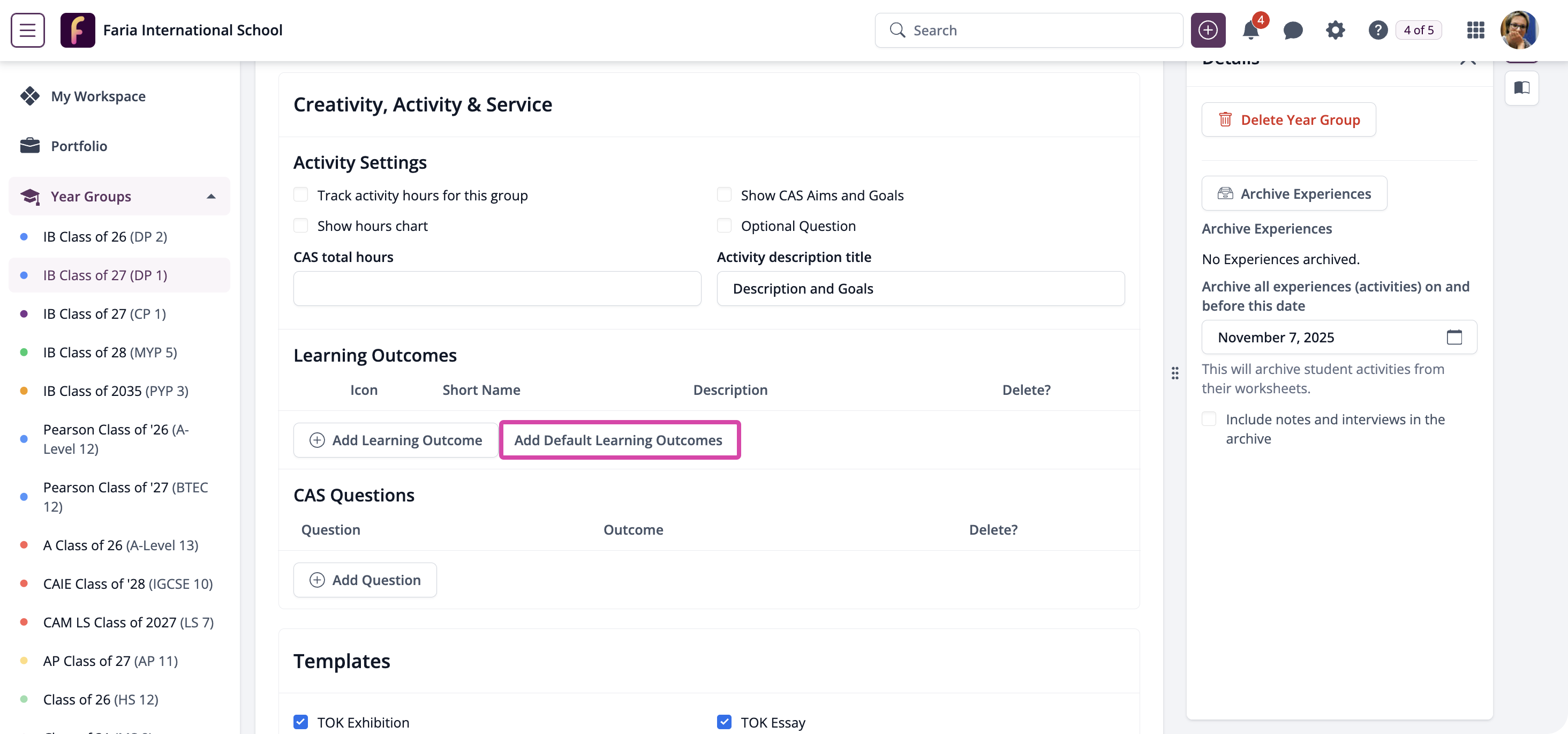Select IB Class of 28 (MYP 5)
Screen dimensions: 1568x734
coord(119,352)
